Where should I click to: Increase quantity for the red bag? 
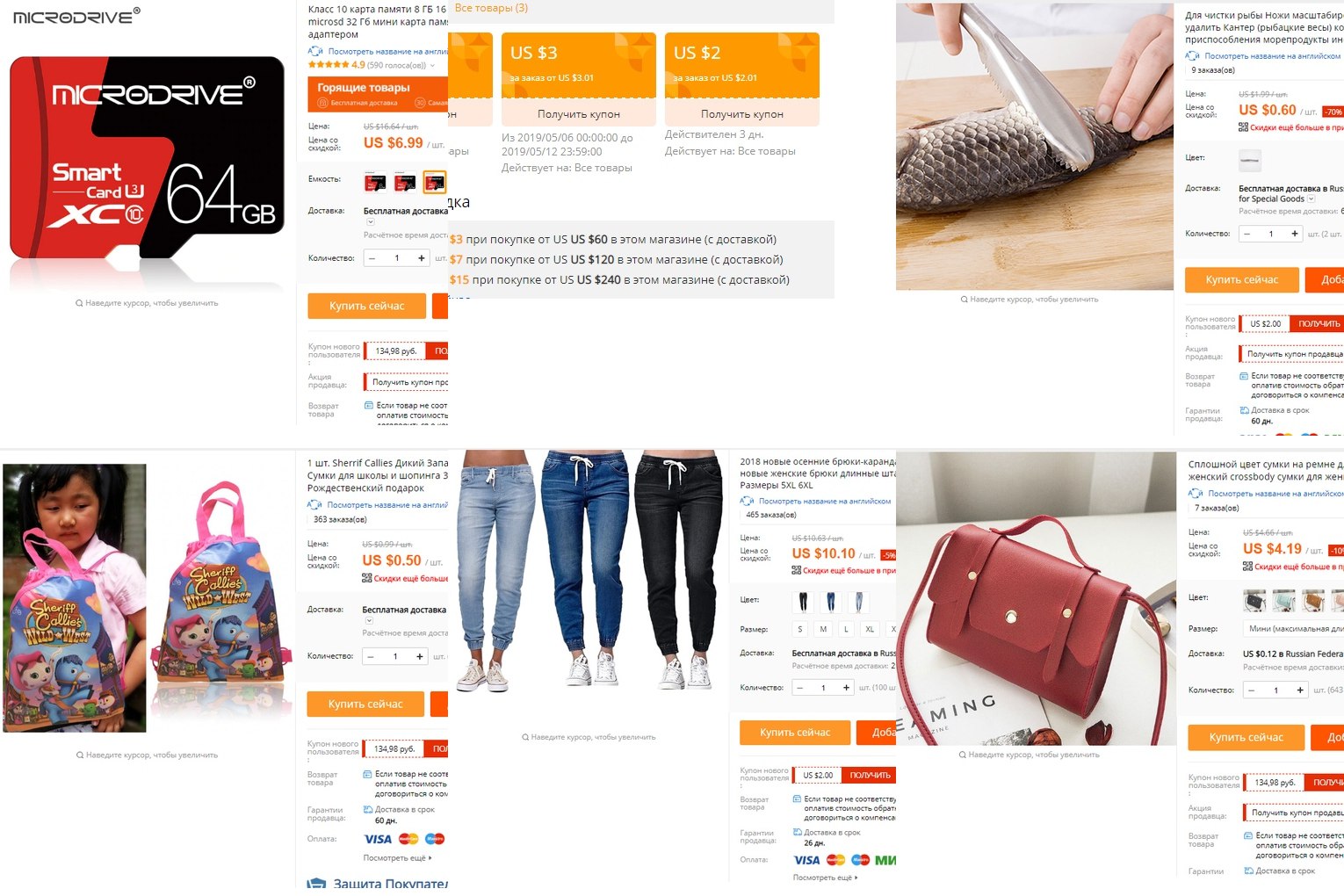tap(1301, 690)
